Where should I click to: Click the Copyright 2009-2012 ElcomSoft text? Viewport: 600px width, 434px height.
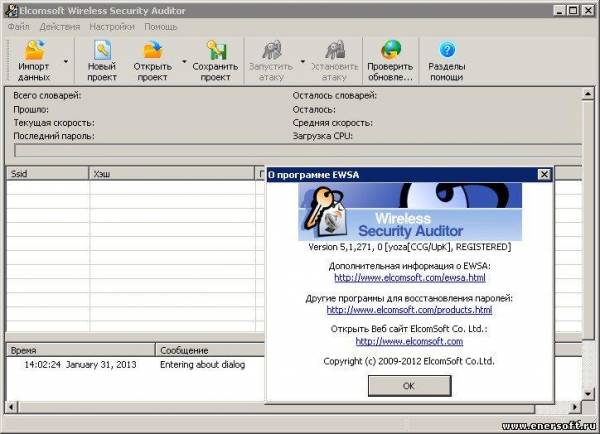409,361
